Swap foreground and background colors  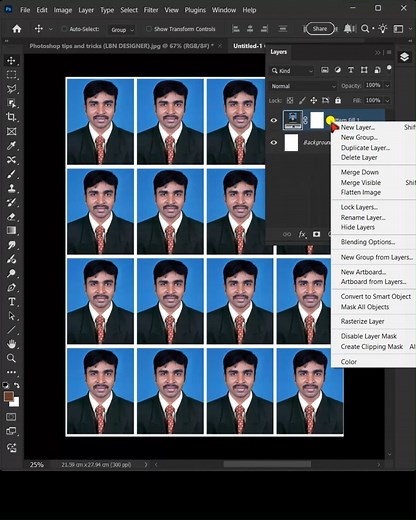tap(17, 385)
